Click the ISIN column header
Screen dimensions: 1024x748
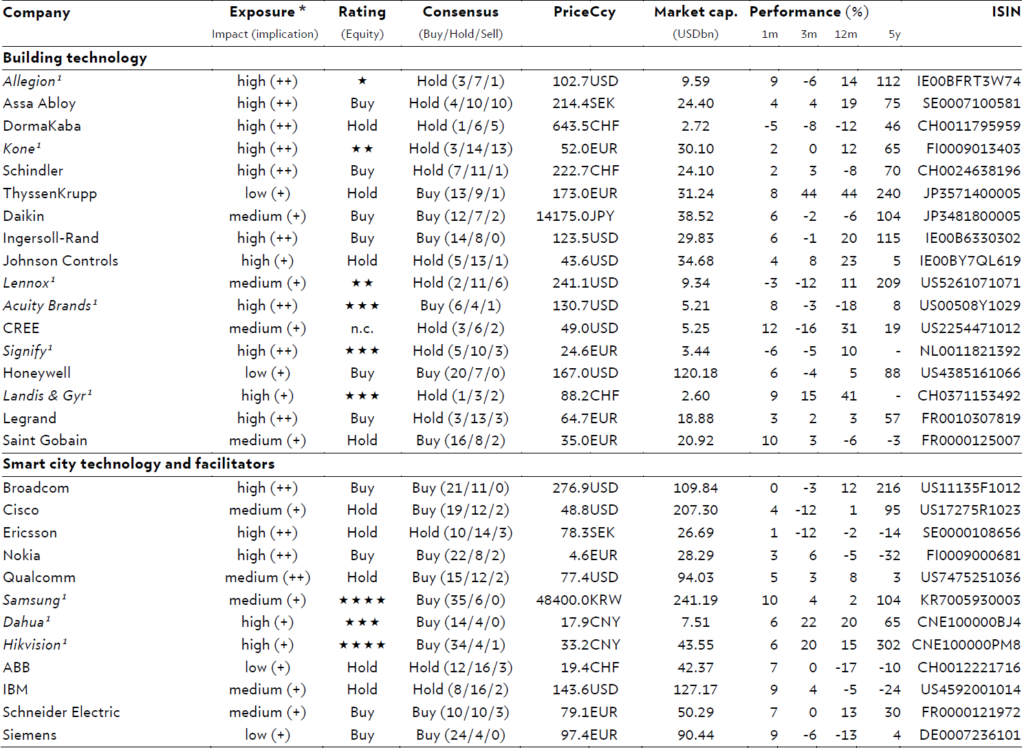[1006, 12]
